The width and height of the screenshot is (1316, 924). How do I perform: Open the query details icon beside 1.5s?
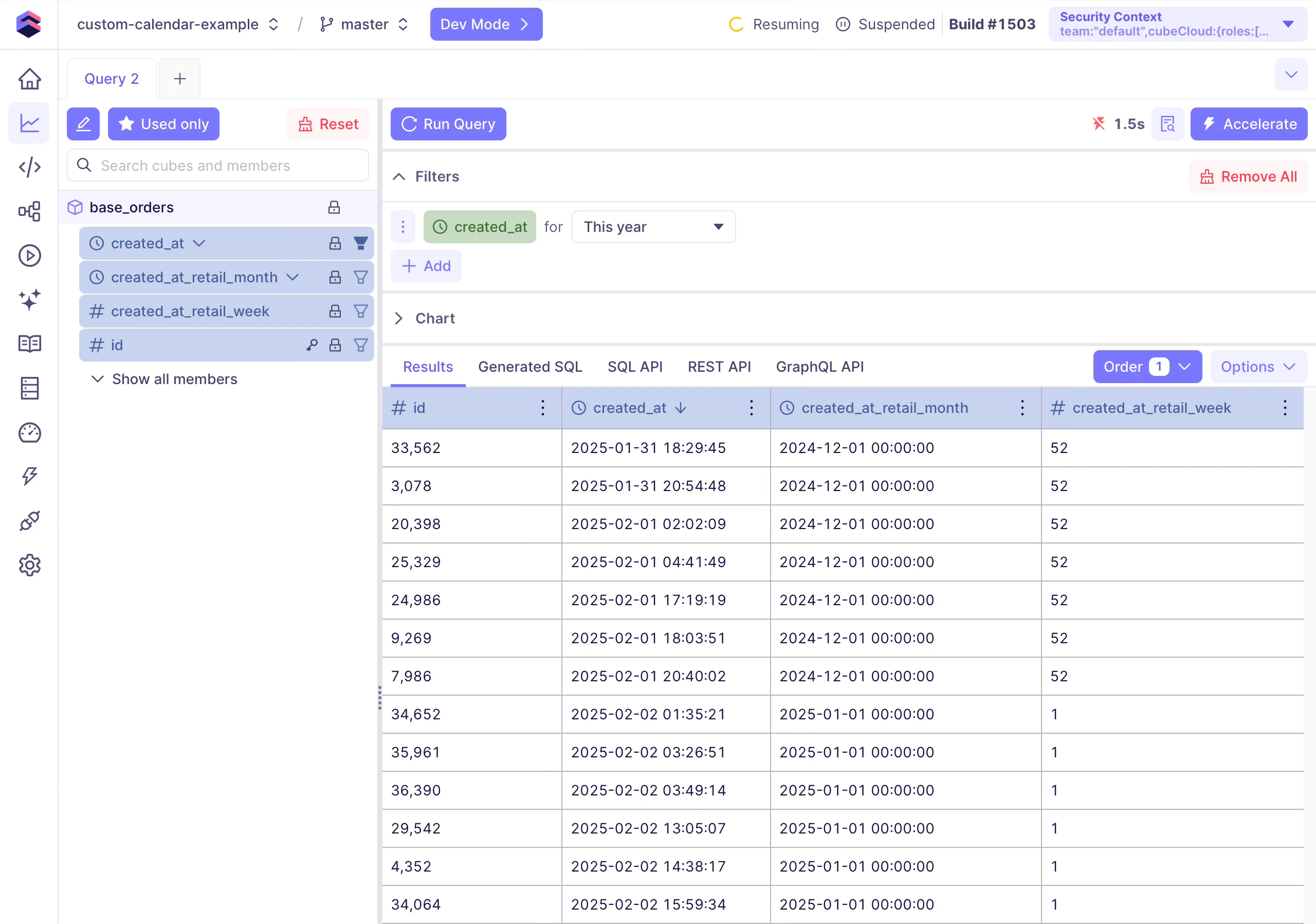tap(1167, 124)
